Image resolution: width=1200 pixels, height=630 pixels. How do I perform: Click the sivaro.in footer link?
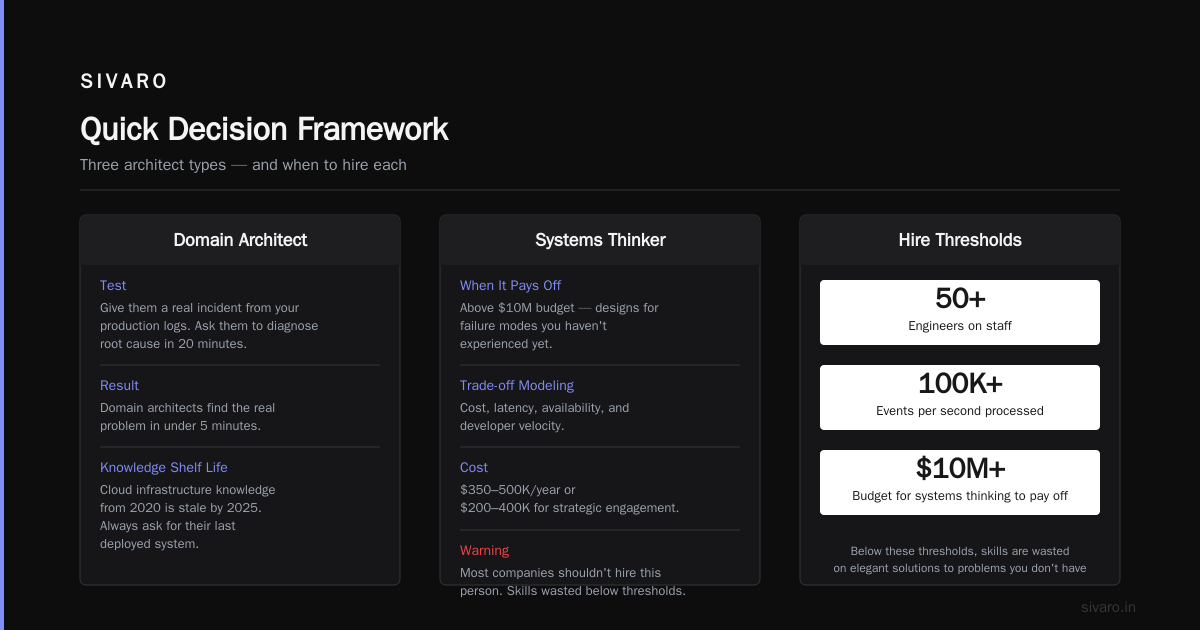pos(1108,607)
